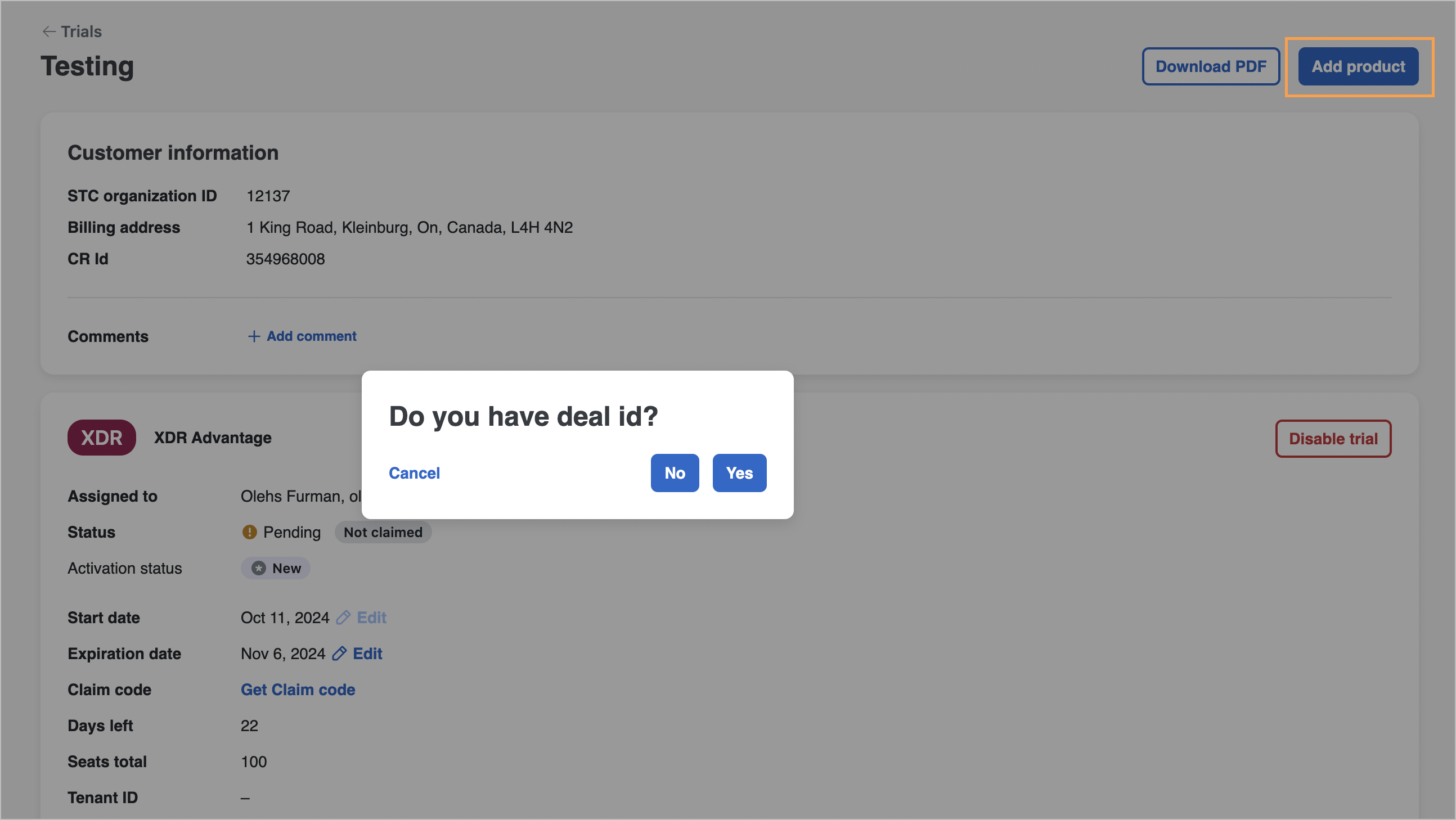Screen dimensions: 1456x820
Task: Click the New activation status badge
Action: (276, 569)
